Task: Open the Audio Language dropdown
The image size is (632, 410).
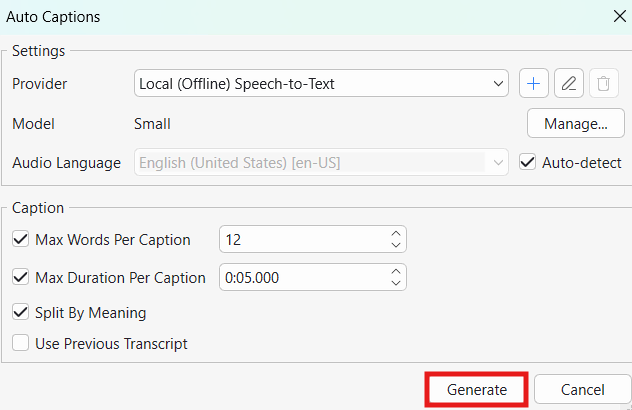Action: [x=321, y=162]
